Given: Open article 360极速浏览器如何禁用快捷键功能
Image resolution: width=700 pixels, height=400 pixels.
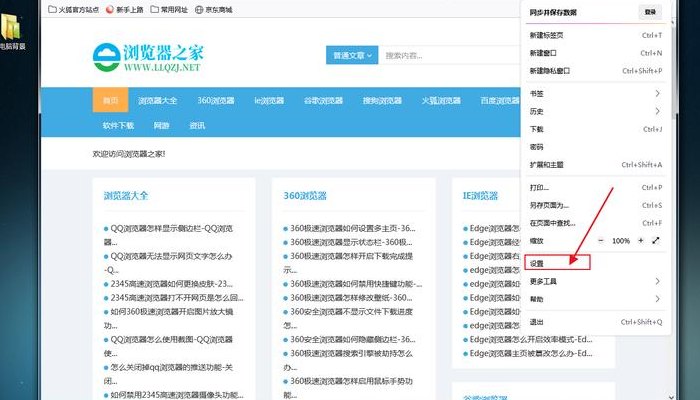Looking at the screenshot, I should tap(356, 284).
